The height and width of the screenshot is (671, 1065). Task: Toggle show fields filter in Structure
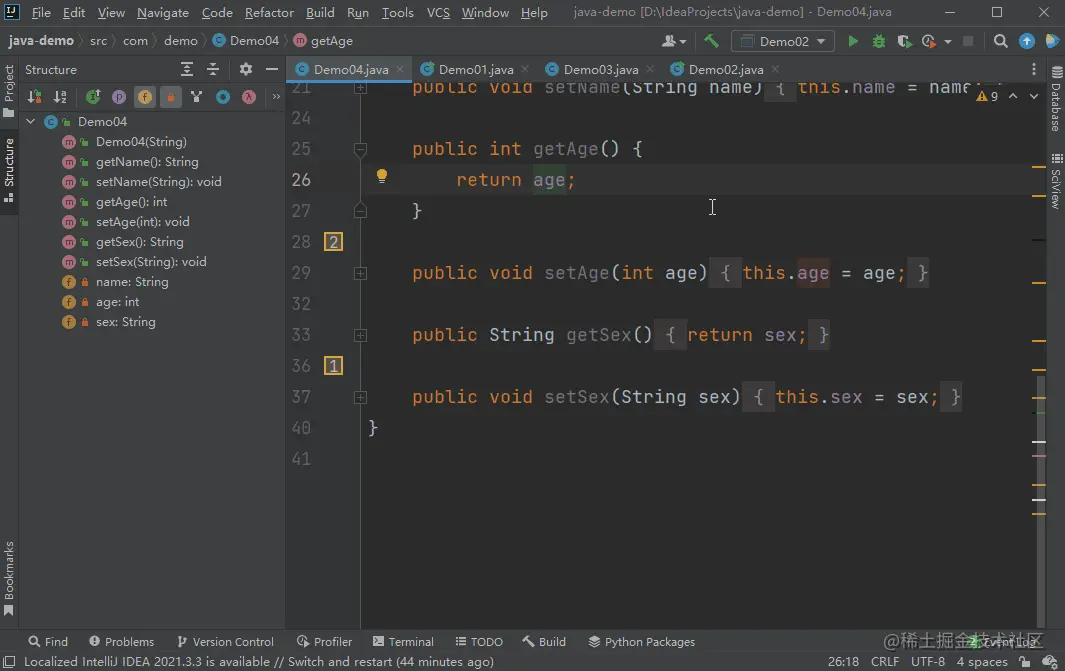145,97
